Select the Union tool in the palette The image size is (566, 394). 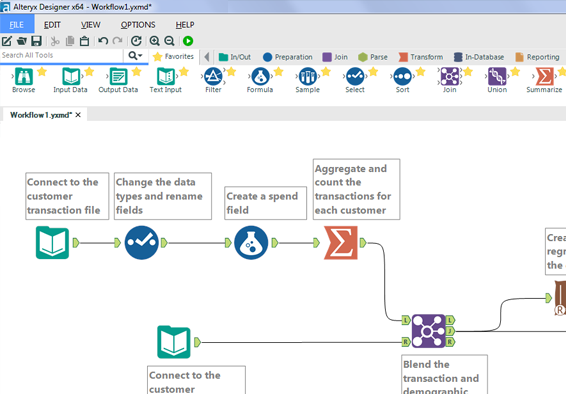pyautogui.click(x=497, y=80)
